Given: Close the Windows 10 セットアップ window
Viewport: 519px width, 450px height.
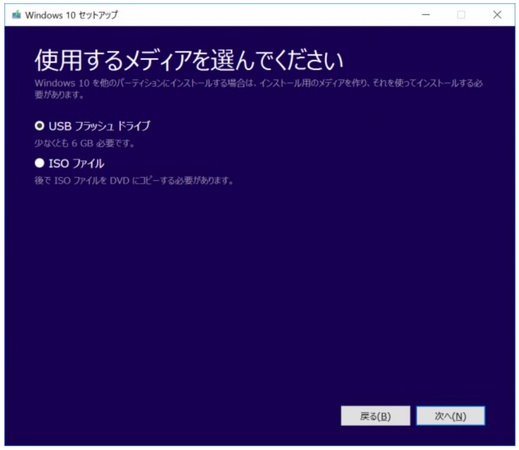Looking at the screenshot, I should pos(497,15).
